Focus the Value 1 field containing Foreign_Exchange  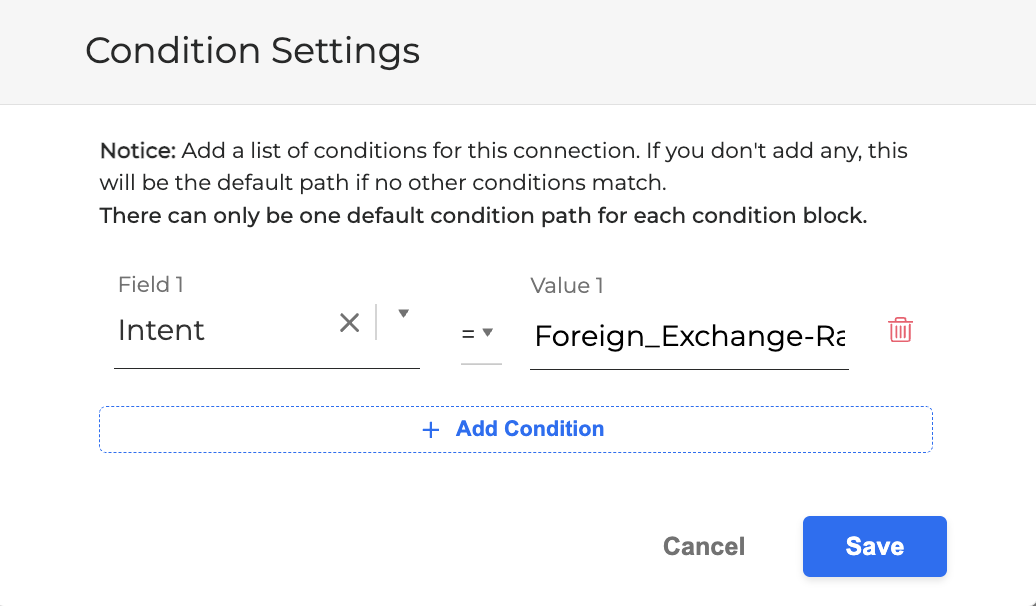point(689,336)
